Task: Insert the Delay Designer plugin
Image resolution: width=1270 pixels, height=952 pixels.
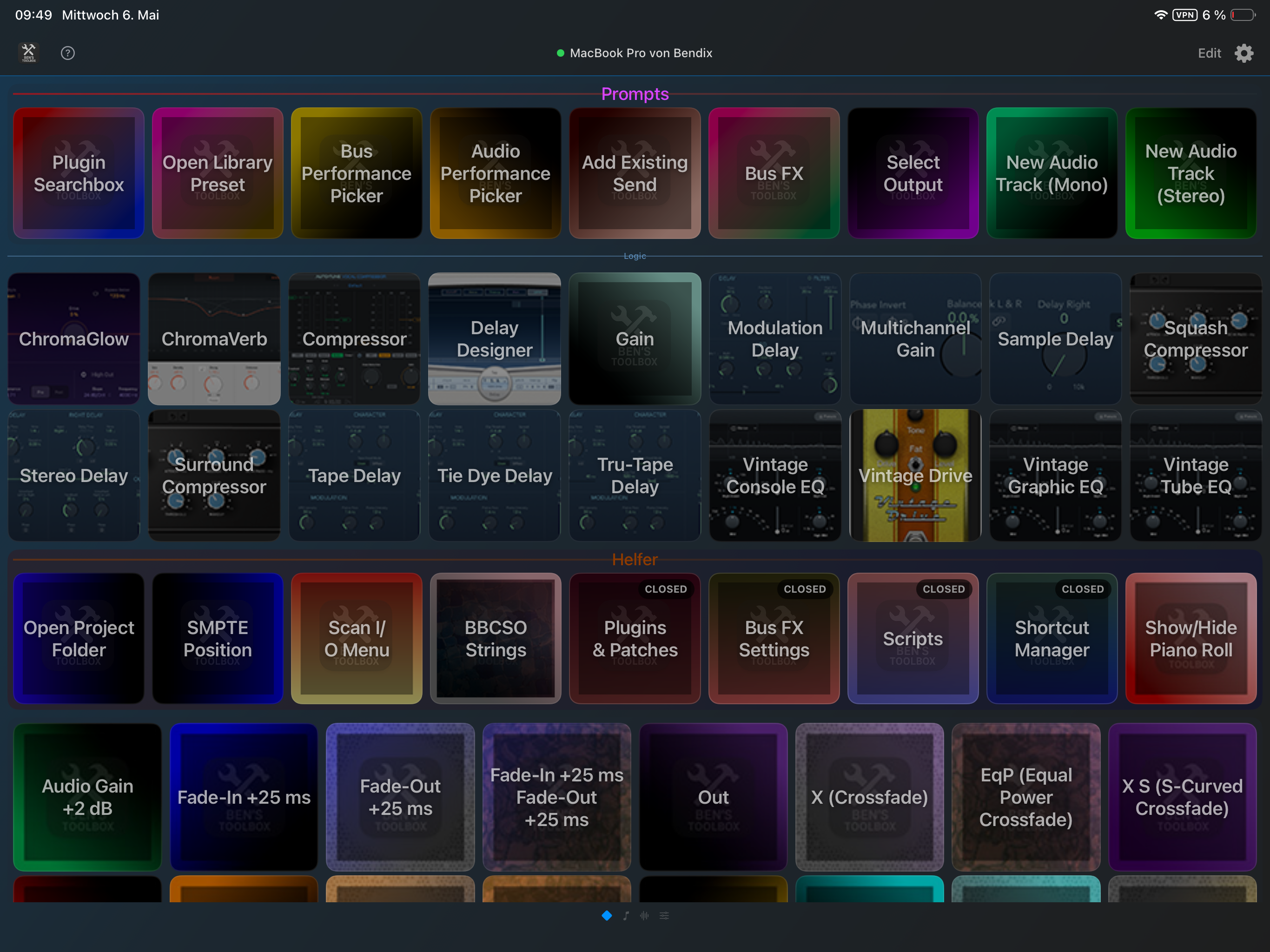Action: pyautogui.click(x=494, y=339)
